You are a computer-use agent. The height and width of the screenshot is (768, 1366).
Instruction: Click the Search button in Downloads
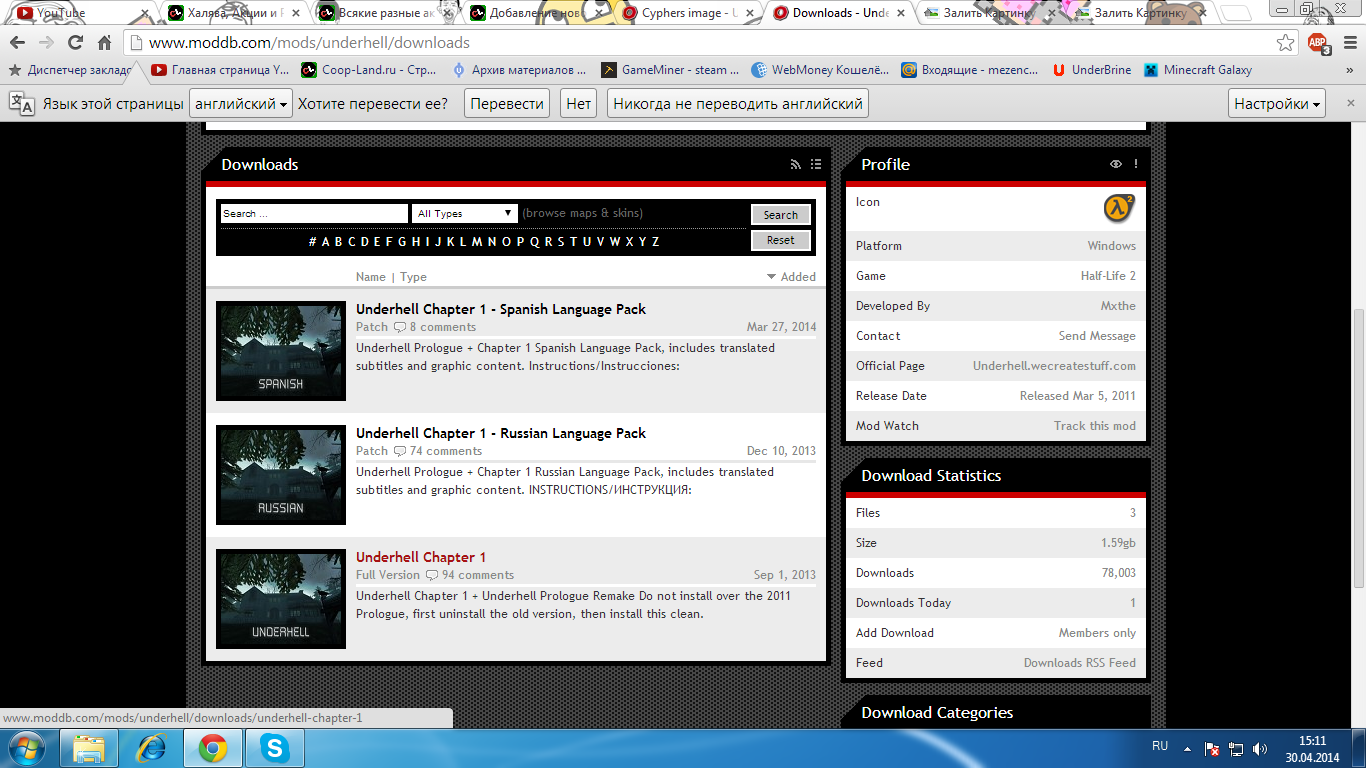(x=780, y=214)
